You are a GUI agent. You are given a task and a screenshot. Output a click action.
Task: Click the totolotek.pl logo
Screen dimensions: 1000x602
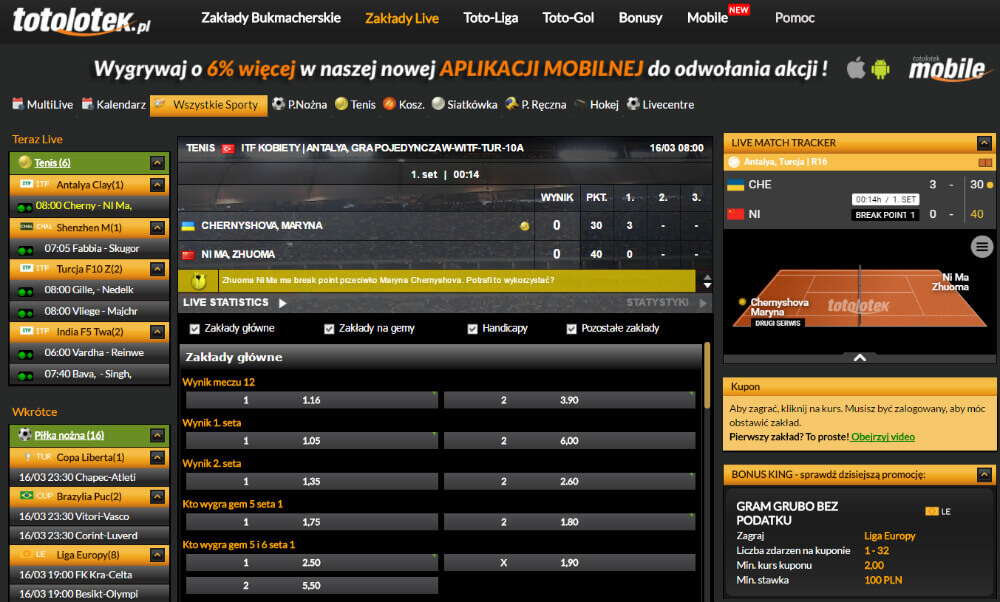[x=82, y=20]
